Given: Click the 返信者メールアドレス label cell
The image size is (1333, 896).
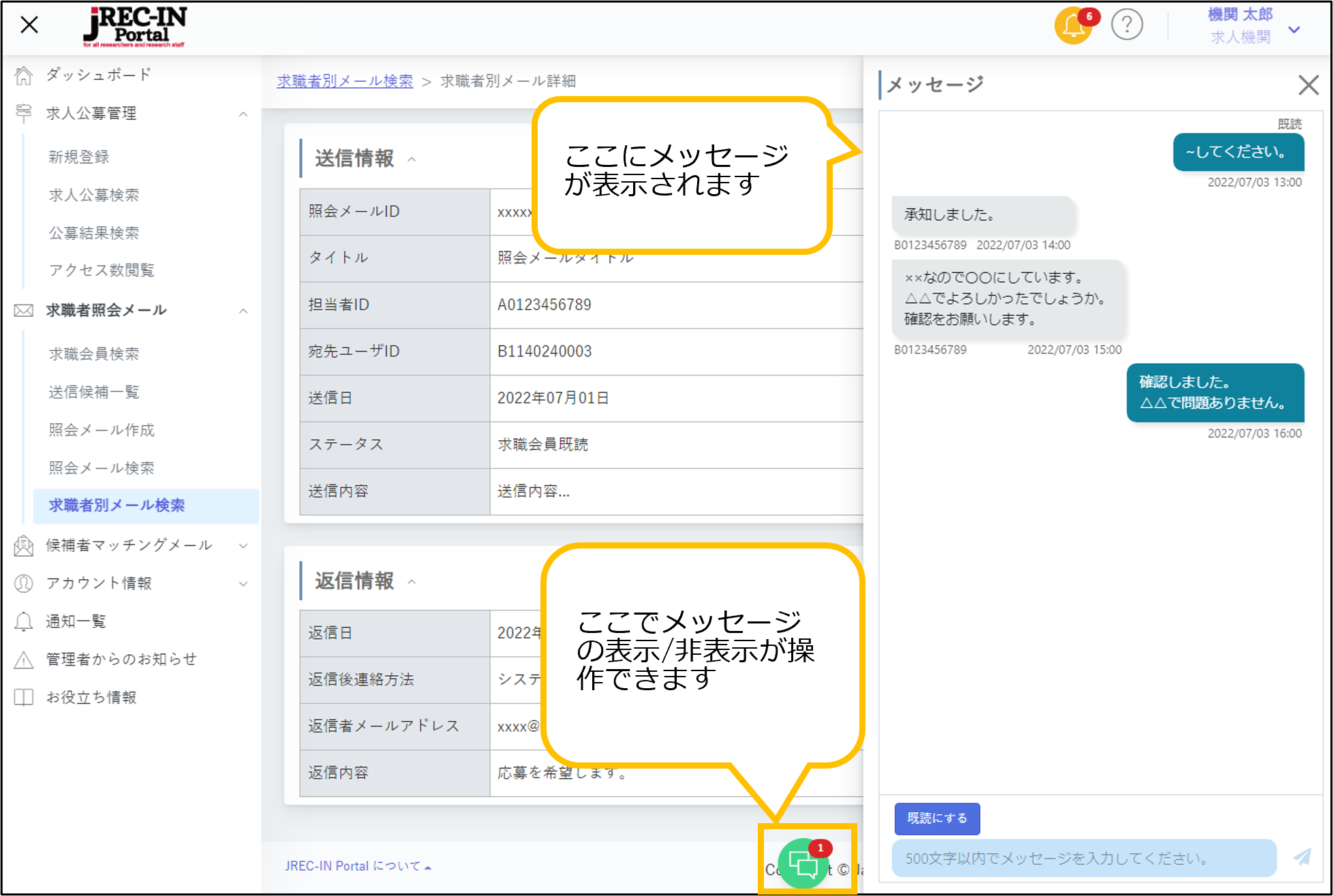Looking at the screenshot, I should 395,726.
